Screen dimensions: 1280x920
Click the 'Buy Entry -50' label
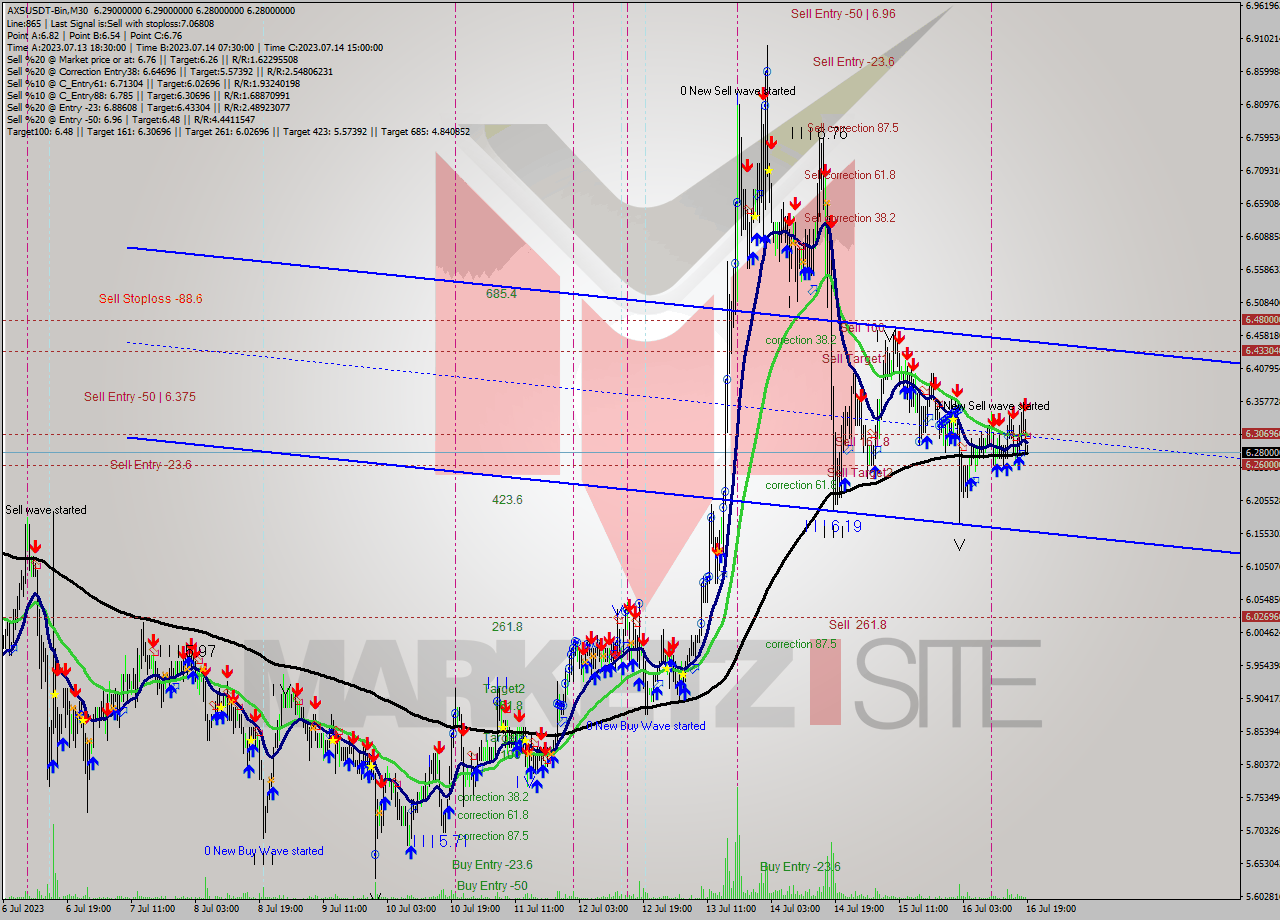pyautogui.click(x=491, y=886)
